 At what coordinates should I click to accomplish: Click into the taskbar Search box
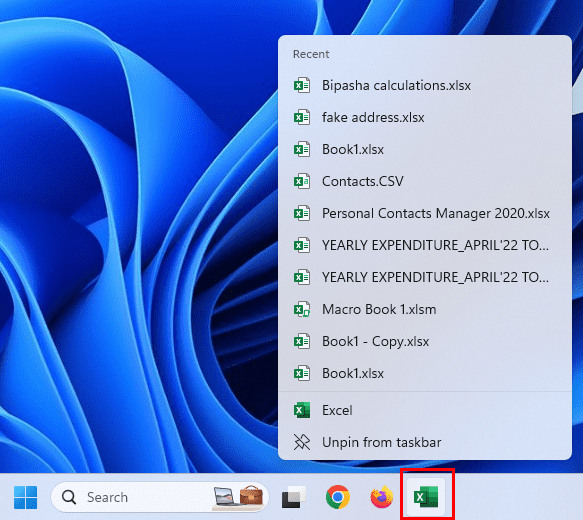[x=160, y=497]
